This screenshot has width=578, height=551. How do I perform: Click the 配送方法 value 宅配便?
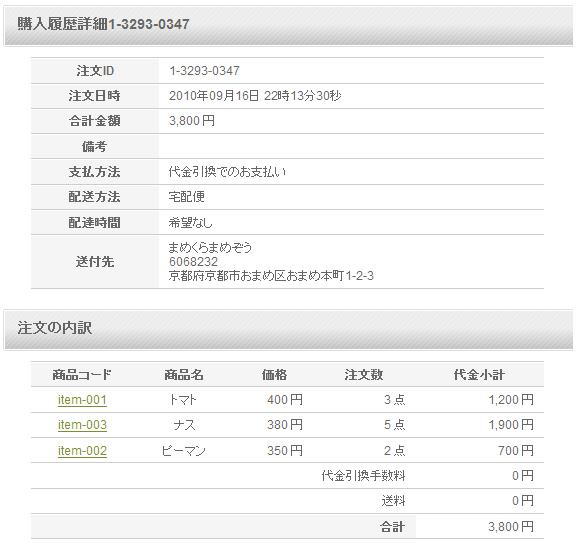(x=187, y=197)
